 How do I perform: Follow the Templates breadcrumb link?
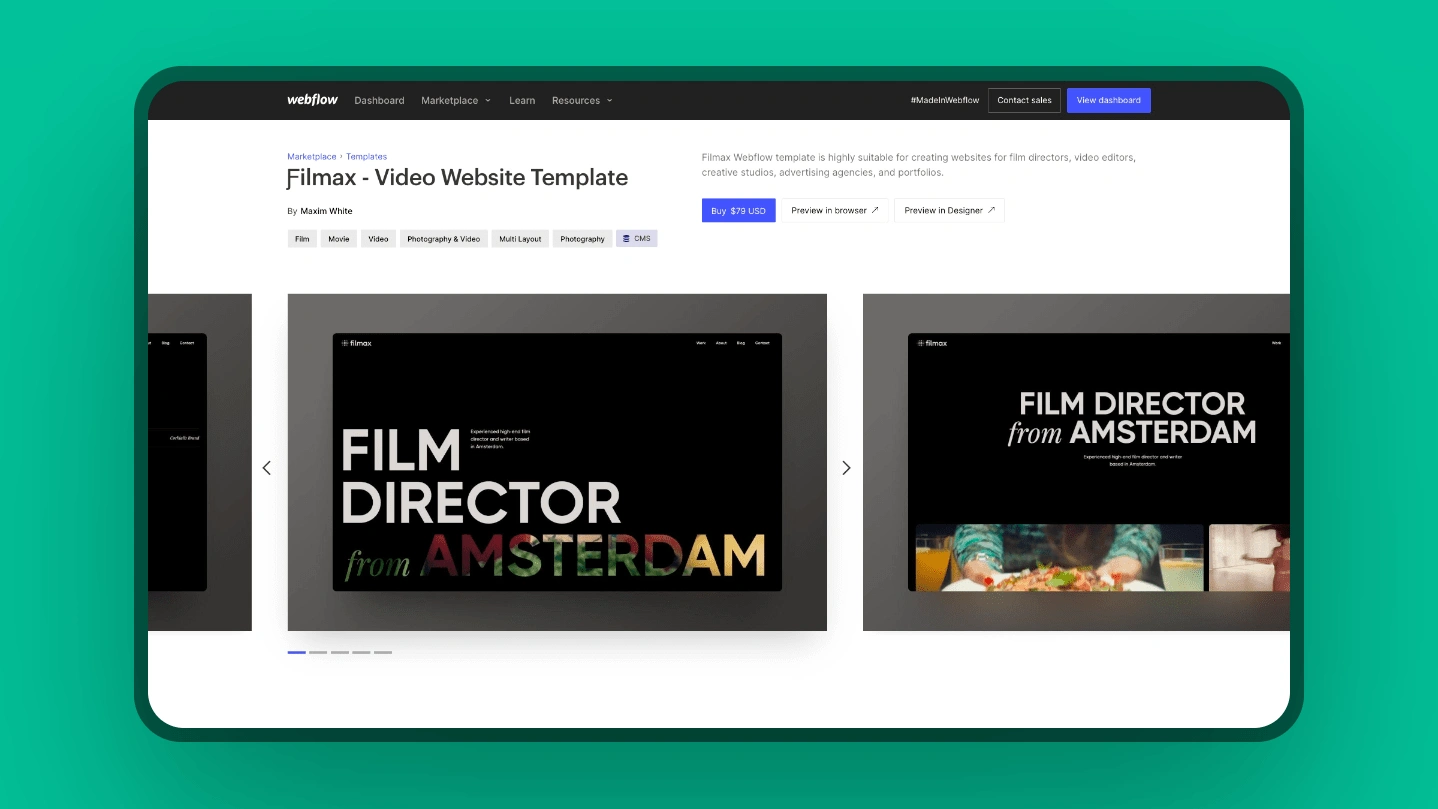[367, 157]
